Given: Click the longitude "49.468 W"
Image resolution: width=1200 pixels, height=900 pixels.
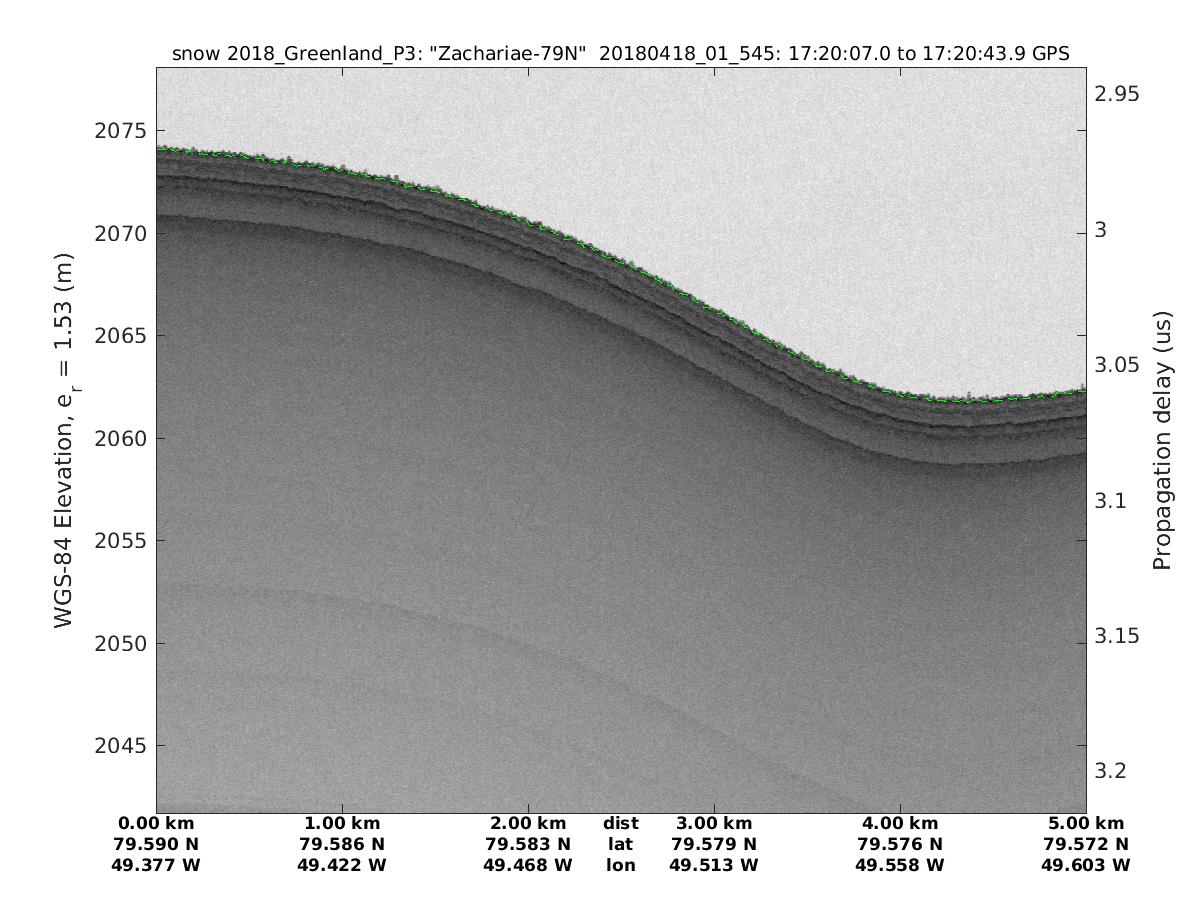Looking at the screenshot, I should pos(528,865).
